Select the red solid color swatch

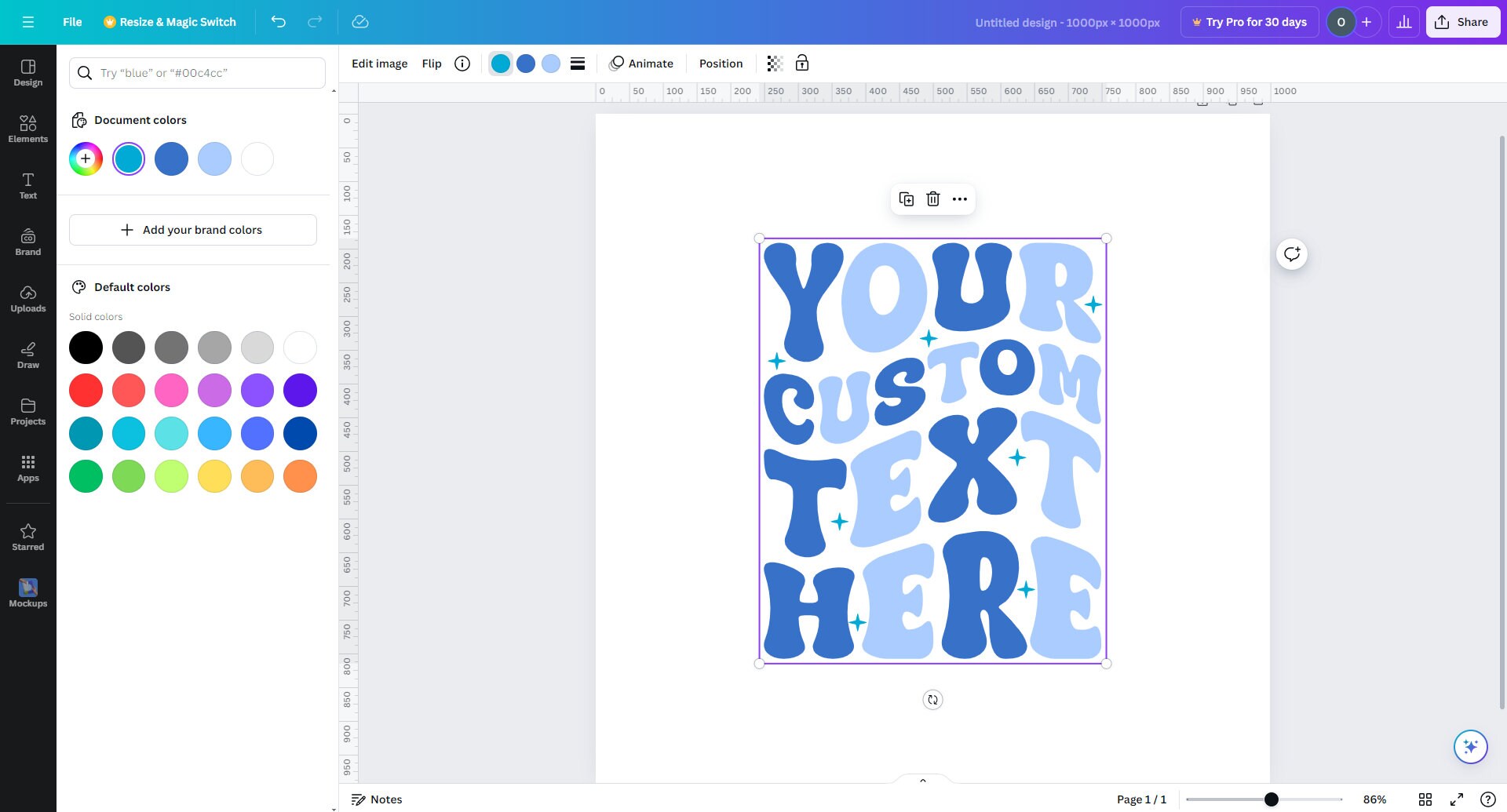(86, 390)
